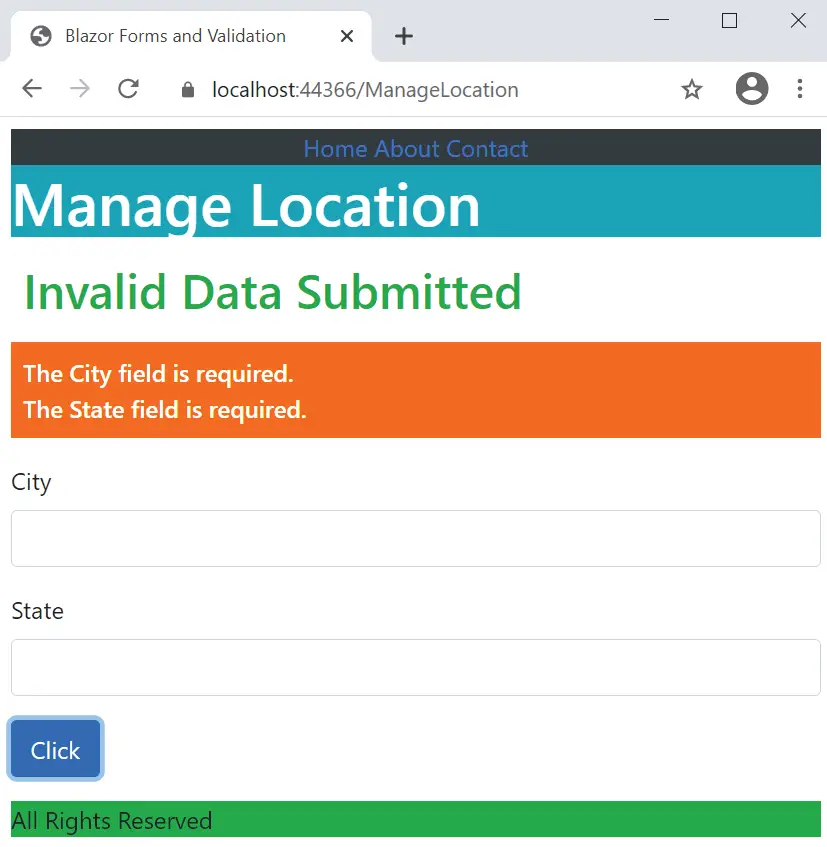Open the three-dot browser menu
This screenshot has height=847, width=827.
800,89
